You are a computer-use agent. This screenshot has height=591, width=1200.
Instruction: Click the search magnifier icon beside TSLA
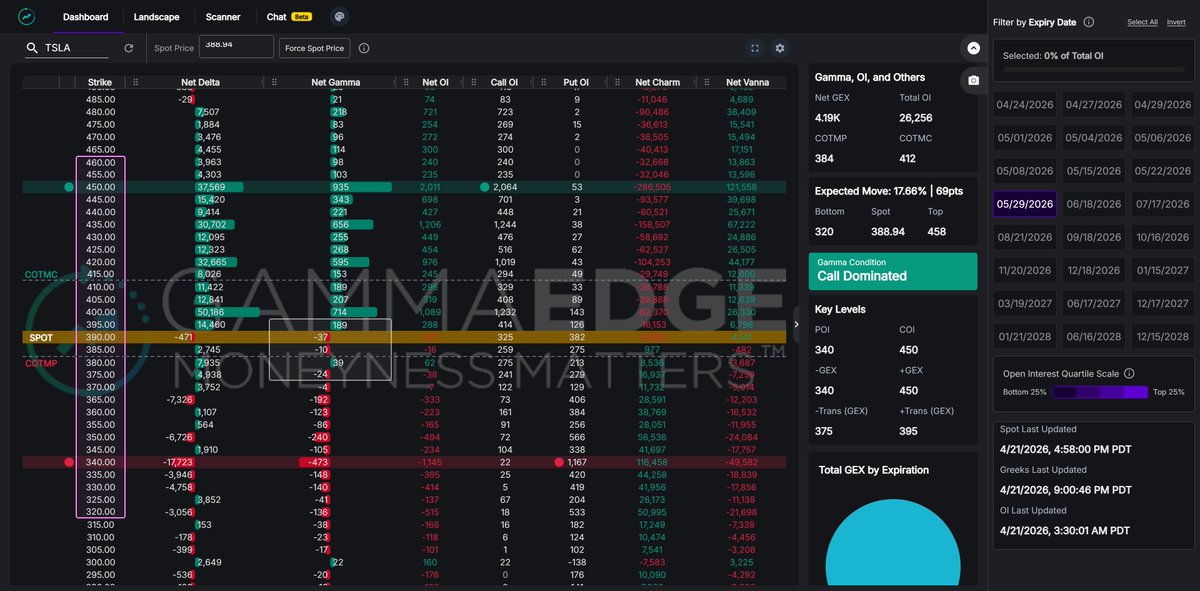point(34,47)
